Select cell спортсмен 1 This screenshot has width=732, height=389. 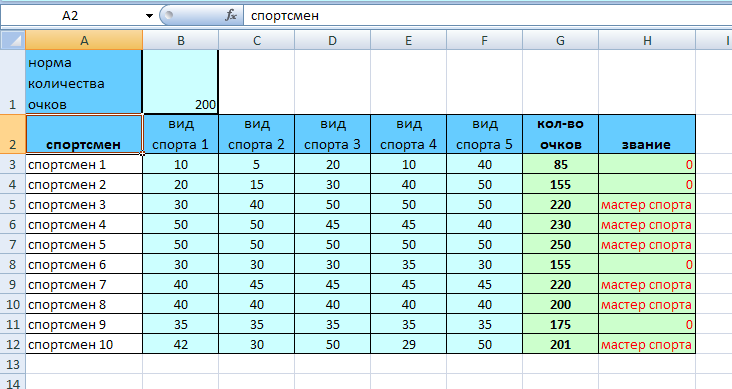pos(84,164)
